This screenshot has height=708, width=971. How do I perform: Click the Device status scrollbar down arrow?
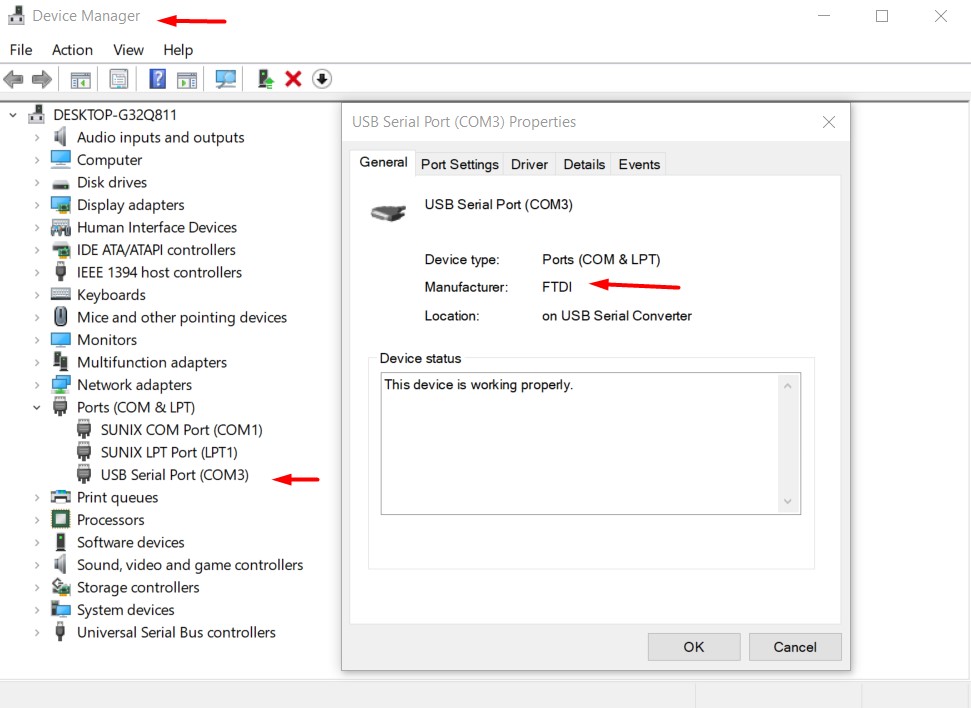point(787,501)
